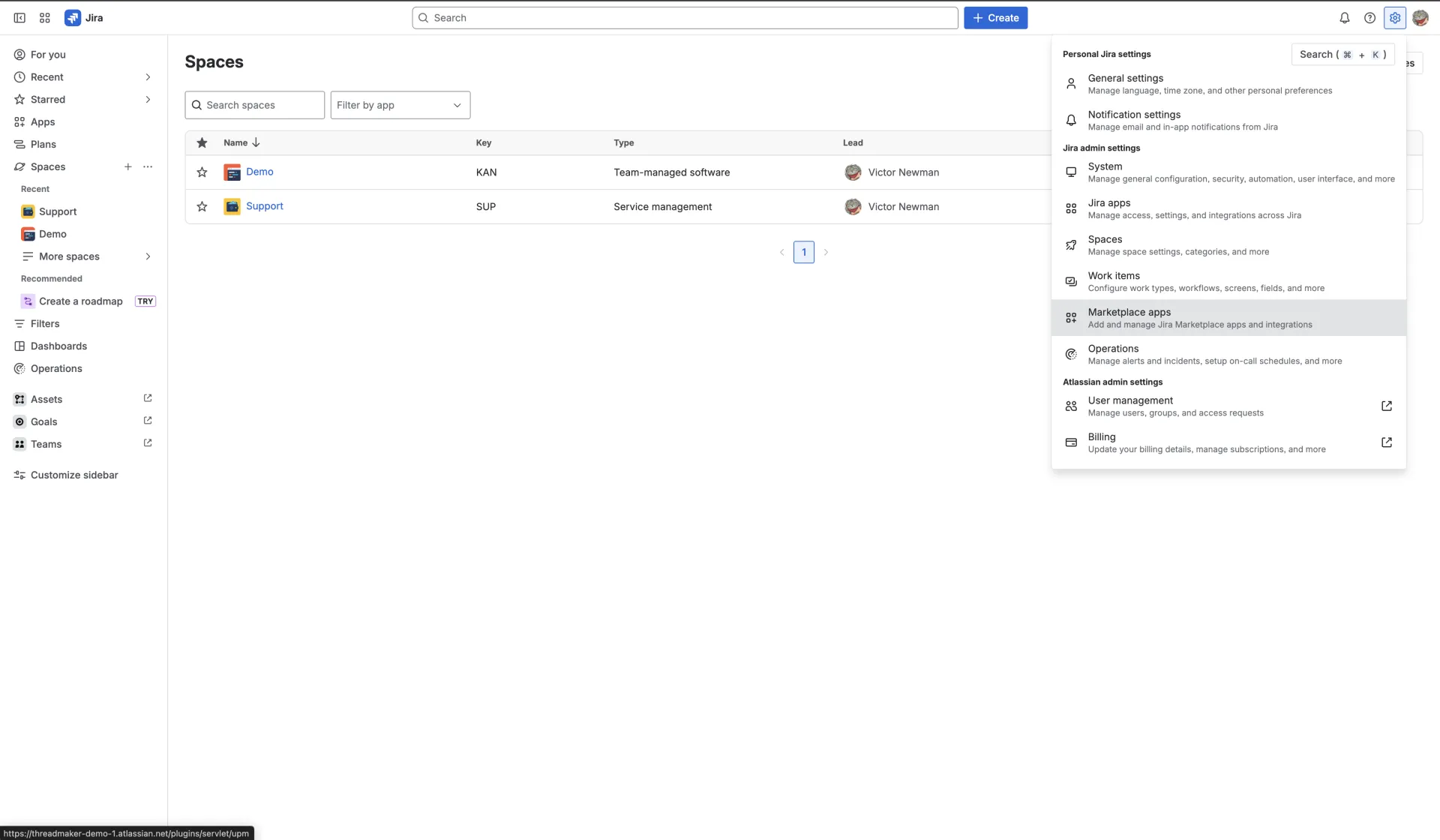Click the sort arrow beside the Name column
This screenshot has width=1440, height=840.
tap(256, 142)
